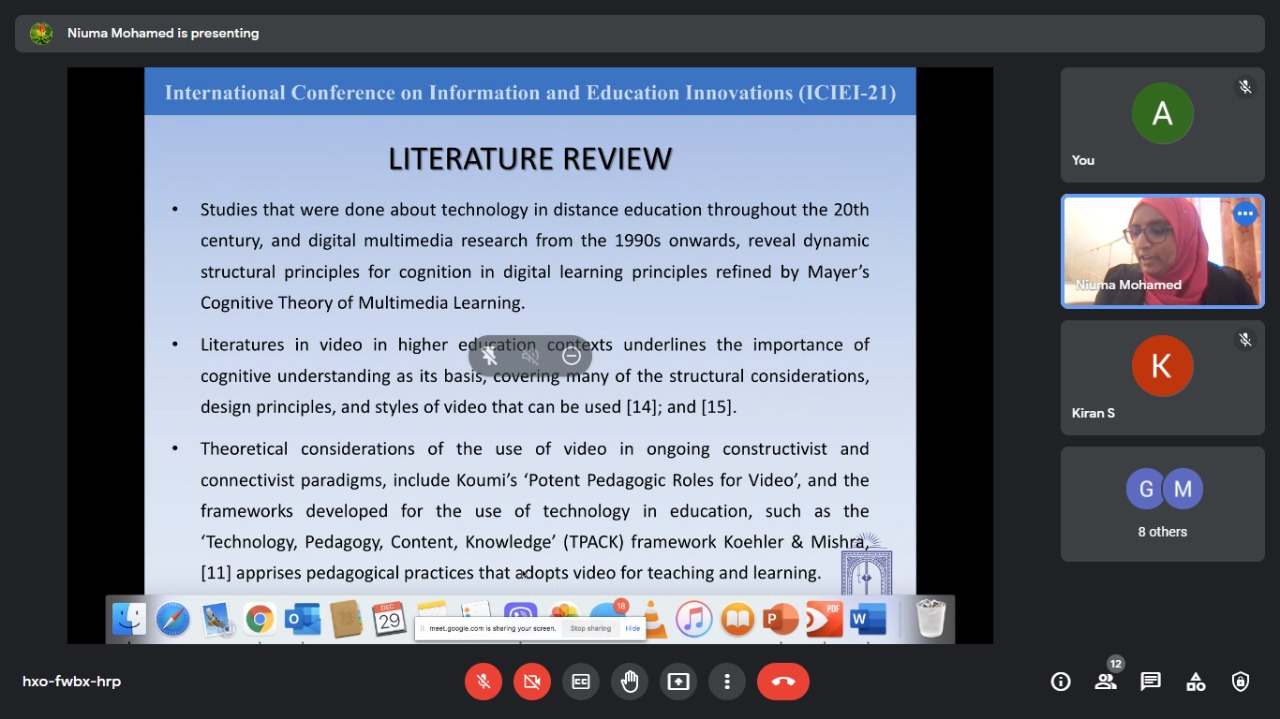The width and height of the screenshot is (1280, 719).
Task: Click 'LITERATURE REVIEW' slide heading
Action: (530, 159)
